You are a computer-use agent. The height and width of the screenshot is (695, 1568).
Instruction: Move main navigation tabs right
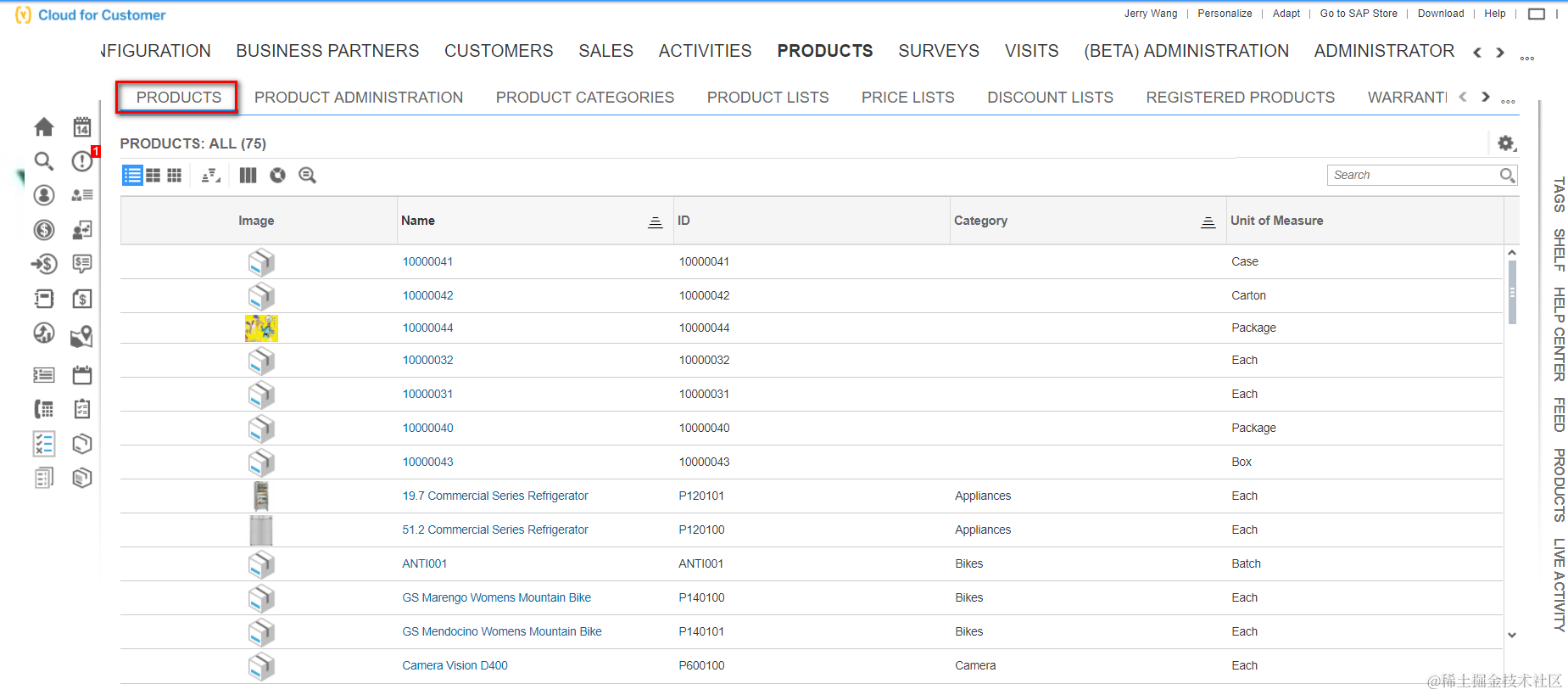[x=1500, y=53]
